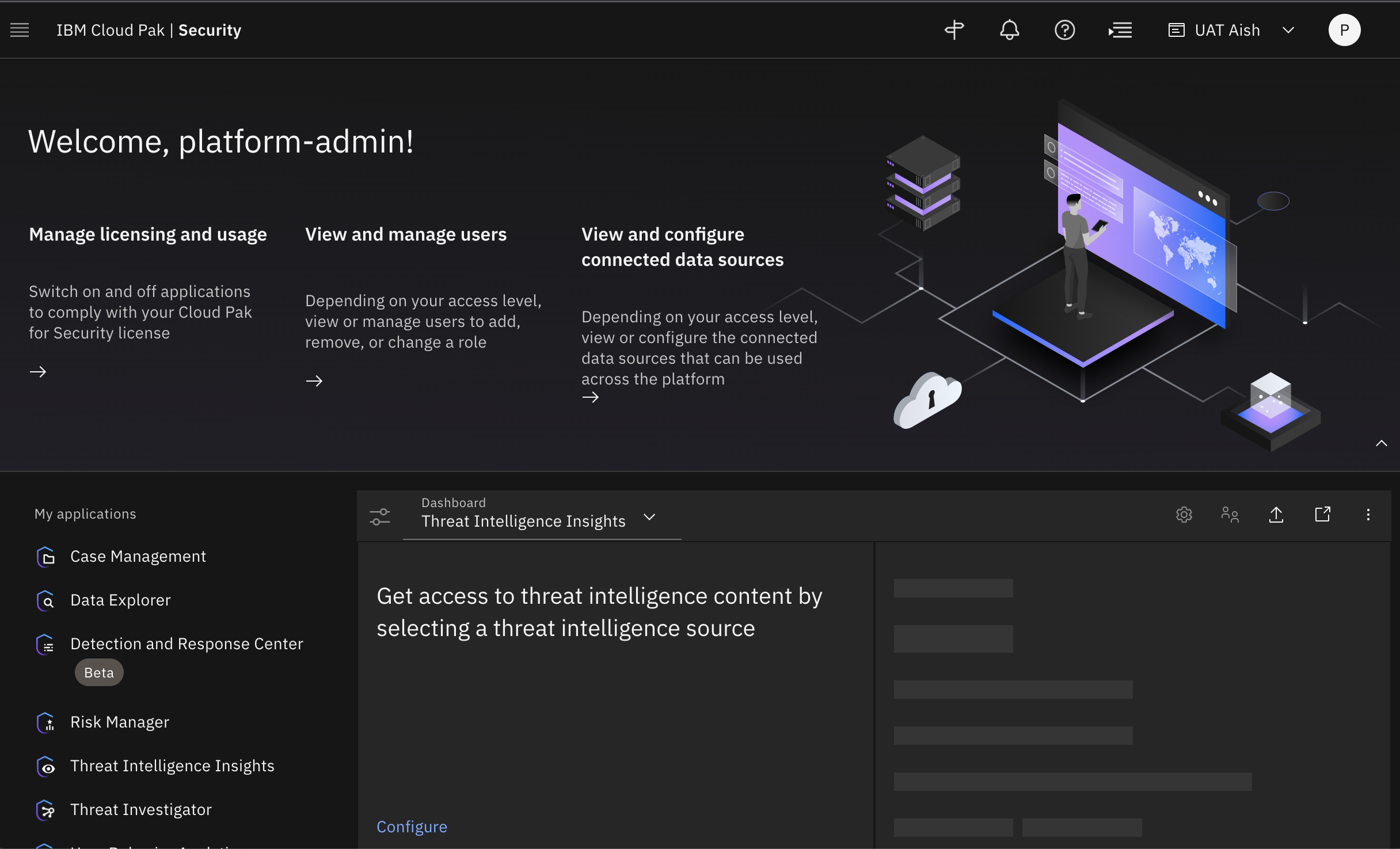1400x849 pixels.
Task: Collapse the welcome banner with the chevron
Action: coord(1381,443)
